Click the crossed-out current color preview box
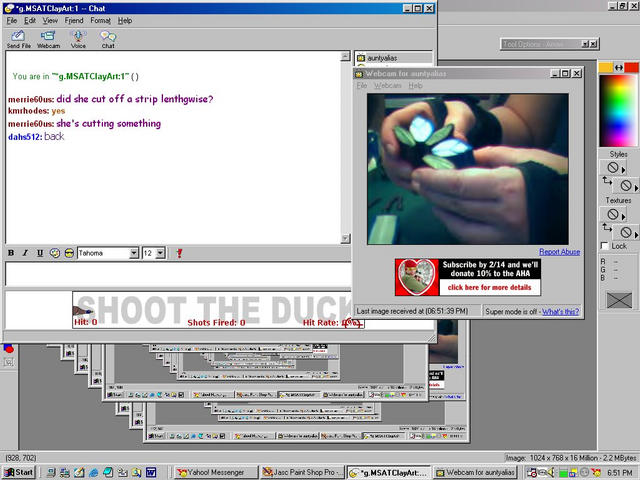This screenshot has height=480, width=640. pyautogui.click(x=619, y=300)
